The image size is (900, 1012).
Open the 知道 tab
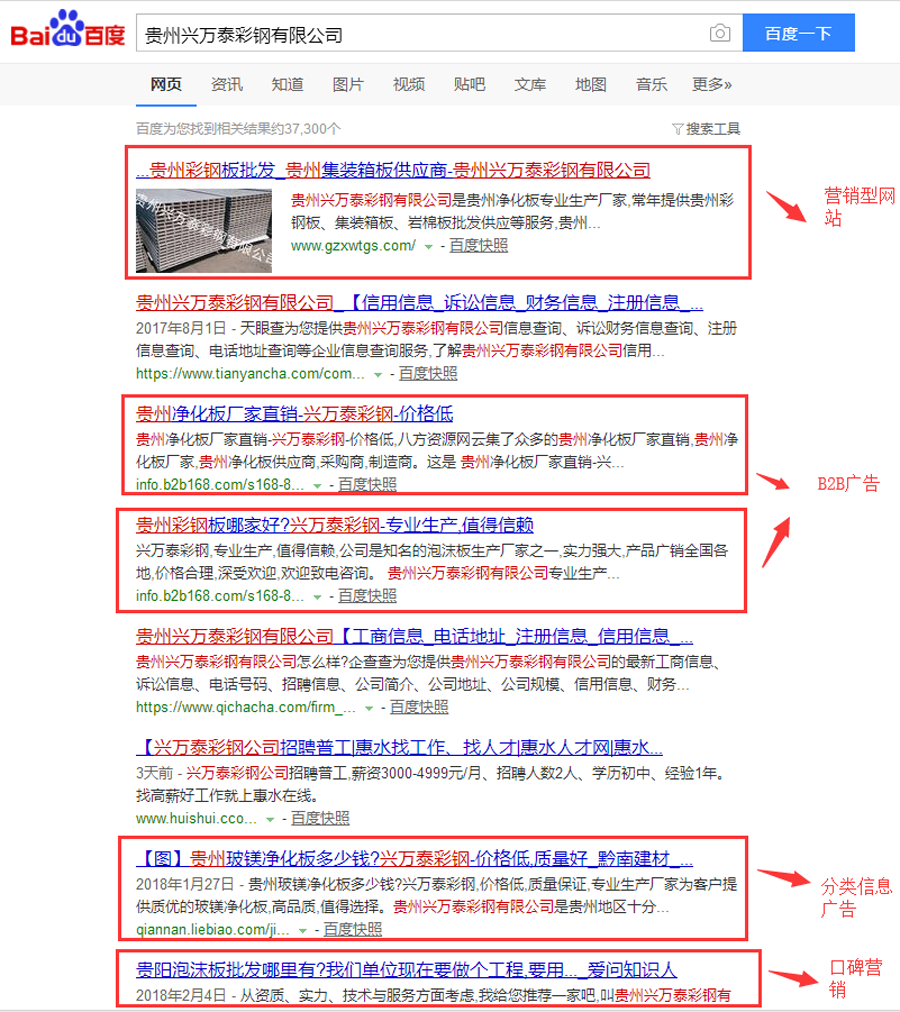[287, 85]
